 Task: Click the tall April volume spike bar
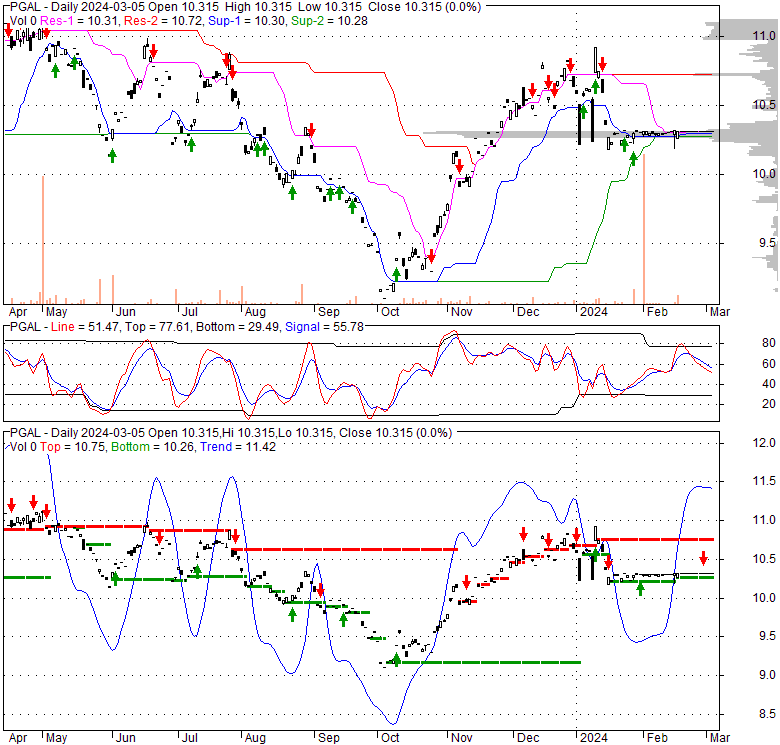(x=43, y=238)
